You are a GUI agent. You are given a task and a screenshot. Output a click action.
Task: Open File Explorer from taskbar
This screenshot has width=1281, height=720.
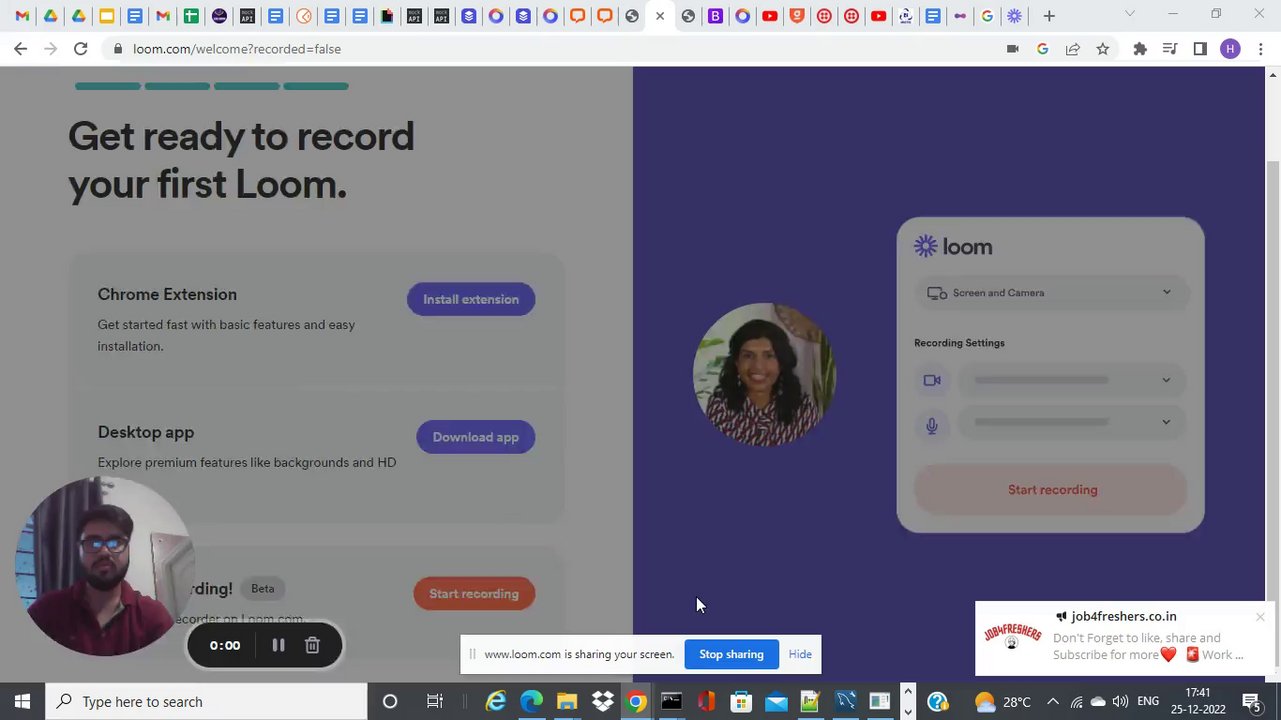567,702
